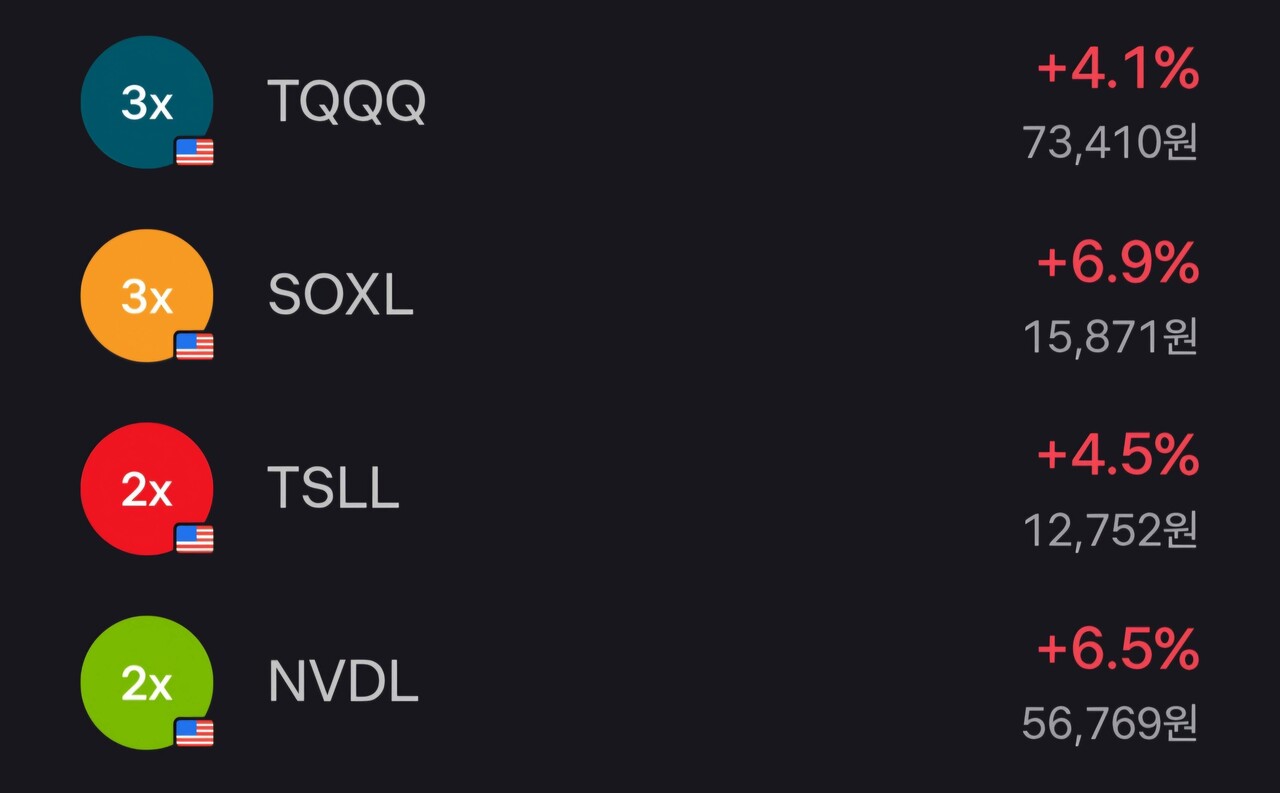The width and height of the screenshot is (1280, 793).
Task: Click the +6.9% change for SOXL
Action: click(x=1118, y=264)
